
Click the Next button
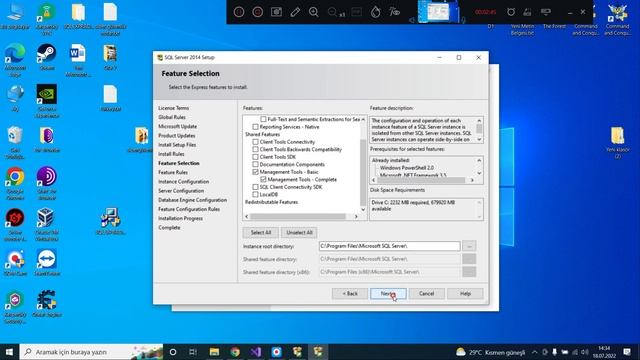(388, 293)
